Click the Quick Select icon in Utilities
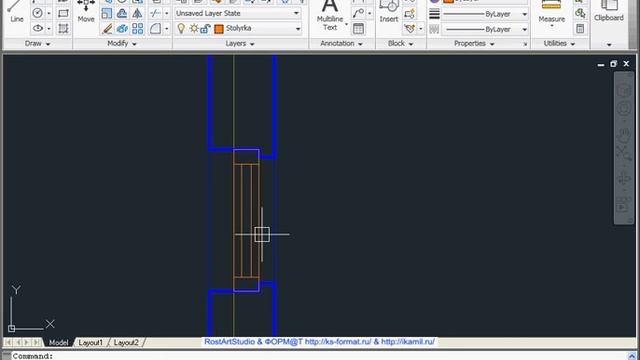640x360 pixels. 580,13
